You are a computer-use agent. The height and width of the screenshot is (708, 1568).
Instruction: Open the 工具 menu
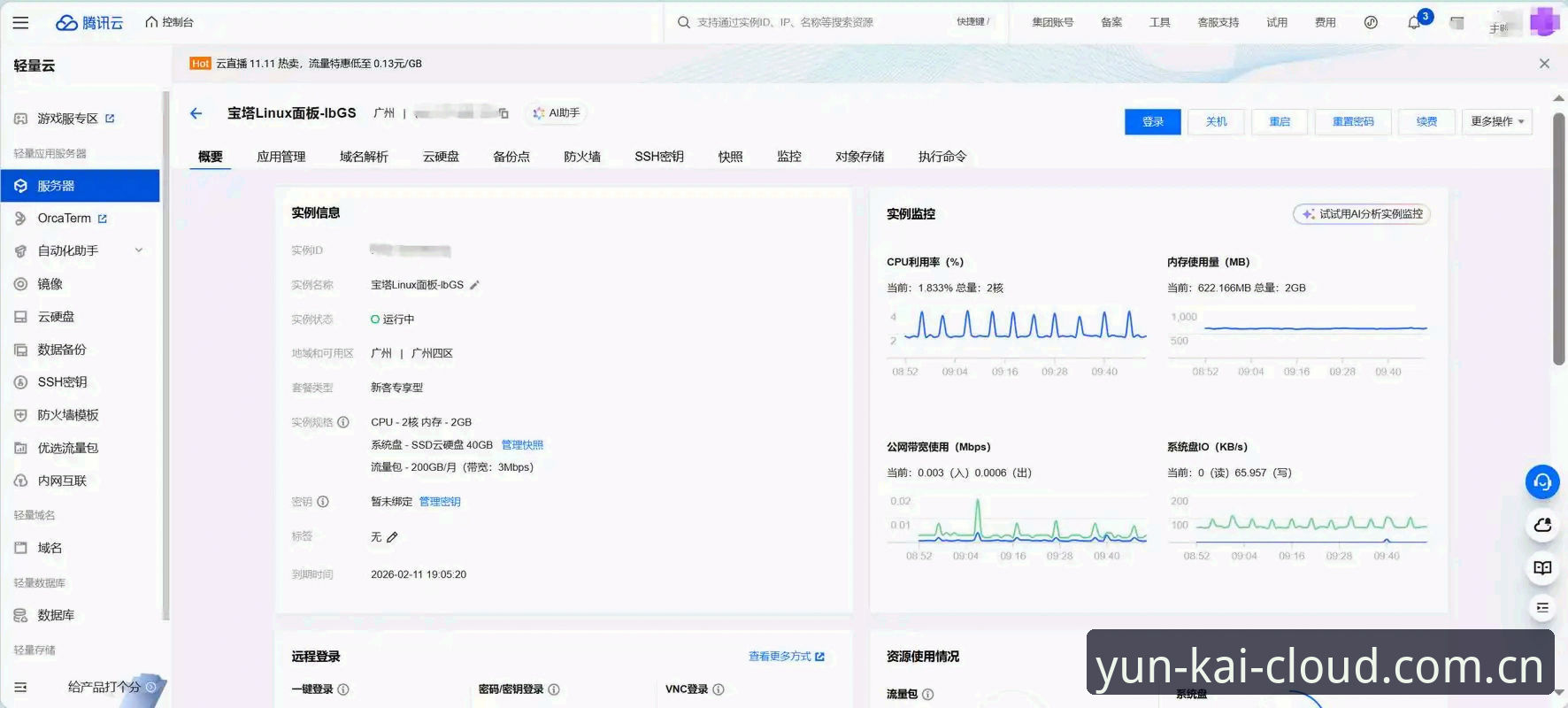pyautogui.click(x=1159, y=22)
